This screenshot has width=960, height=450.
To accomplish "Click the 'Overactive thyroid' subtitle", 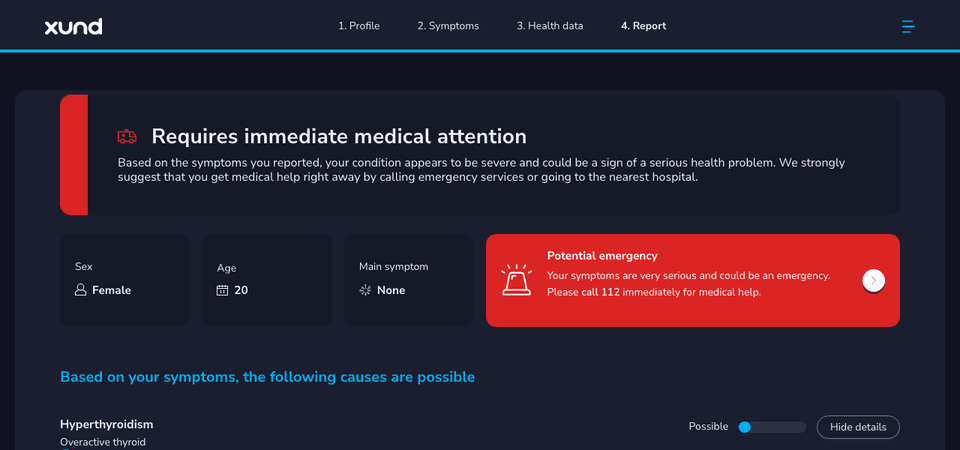I will 103,442.
